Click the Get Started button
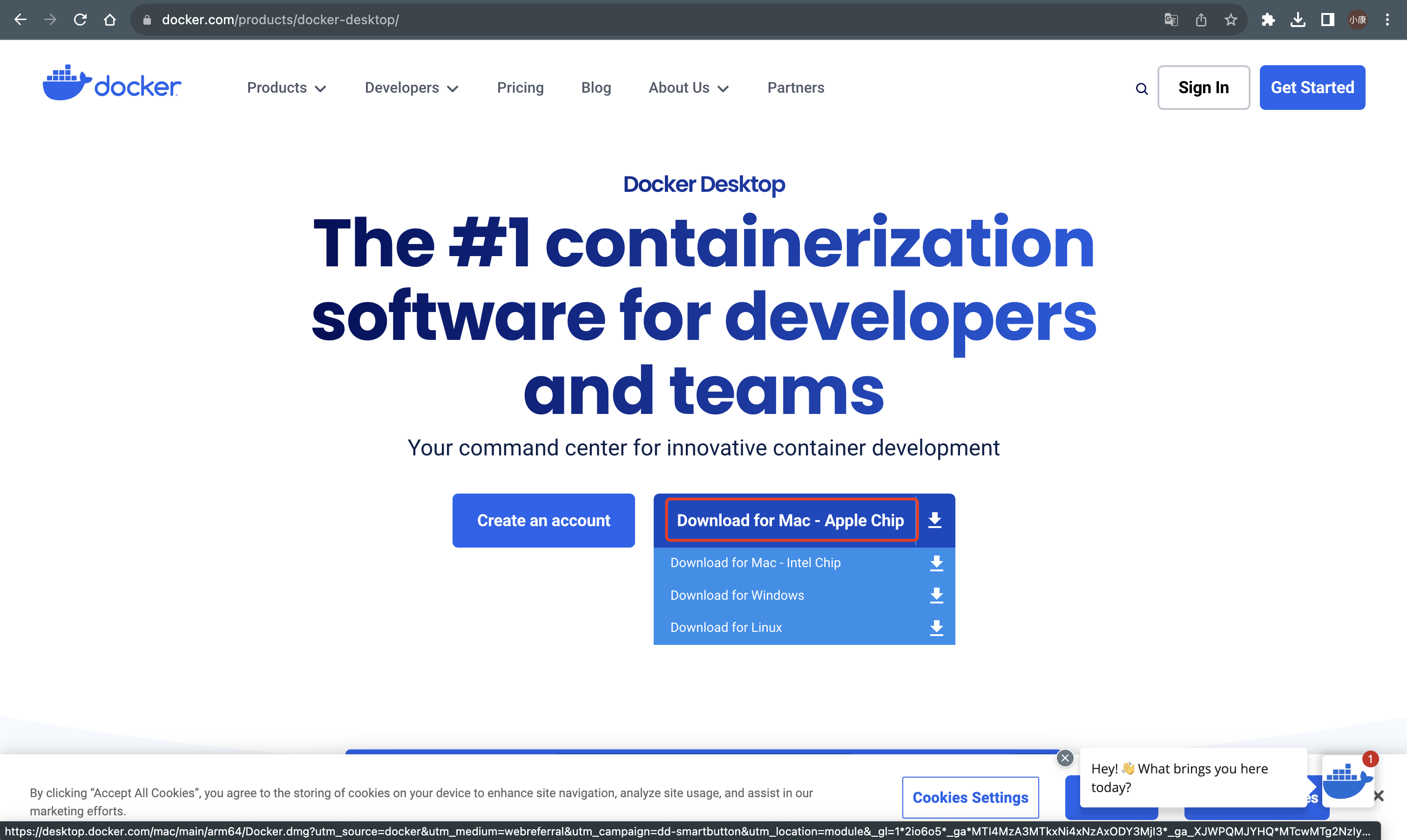The image size is (1407, 840). point(1312,87)
